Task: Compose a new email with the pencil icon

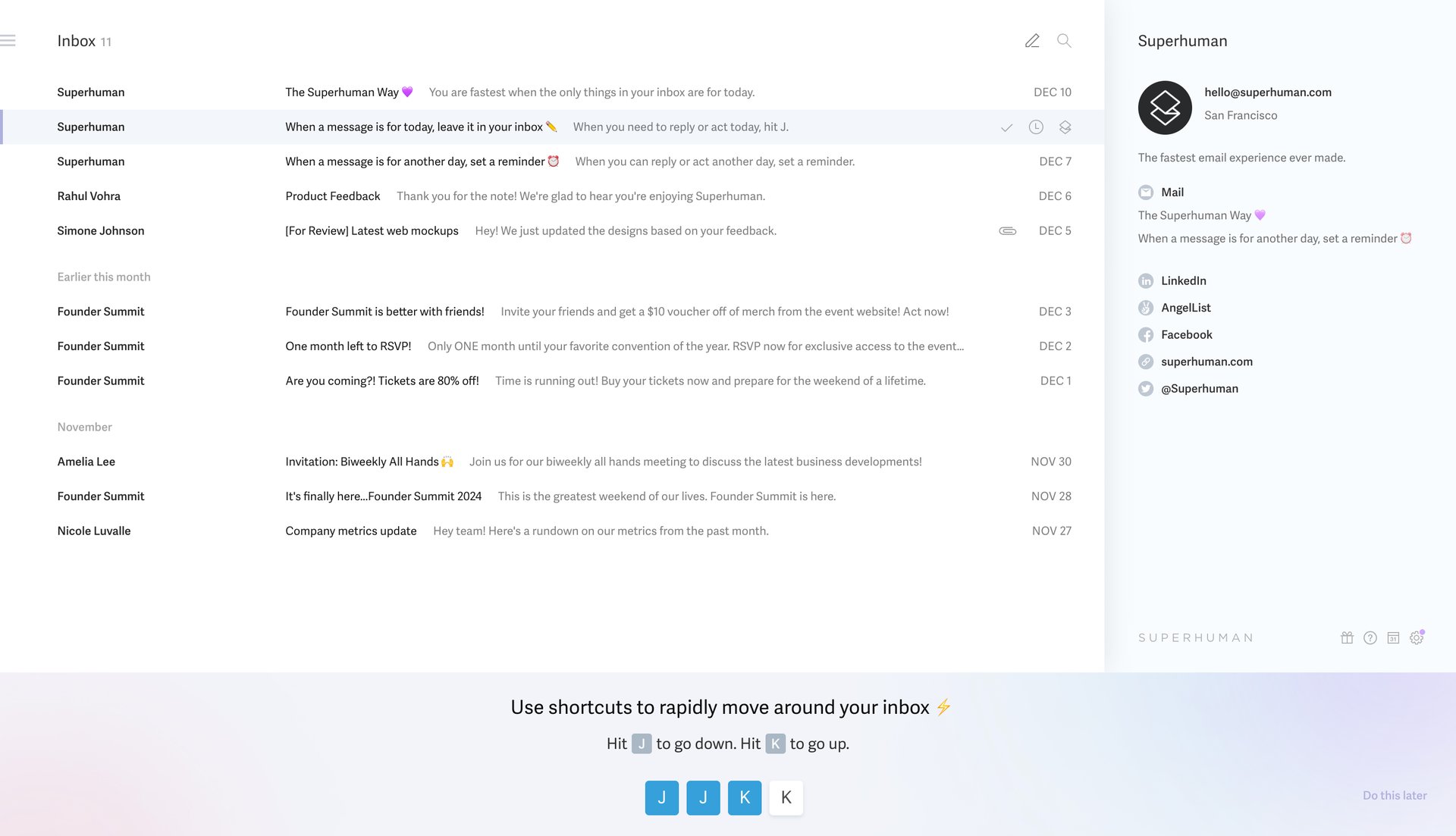Action: tap(1032, 40)
